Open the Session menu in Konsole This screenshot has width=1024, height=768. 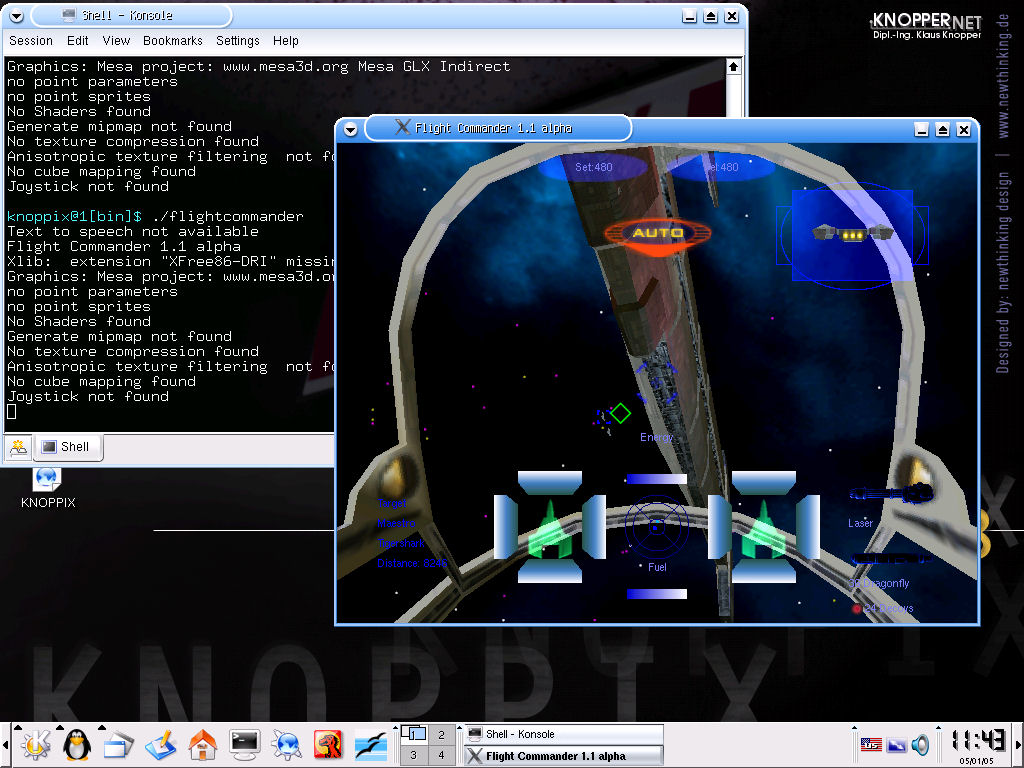31,41
